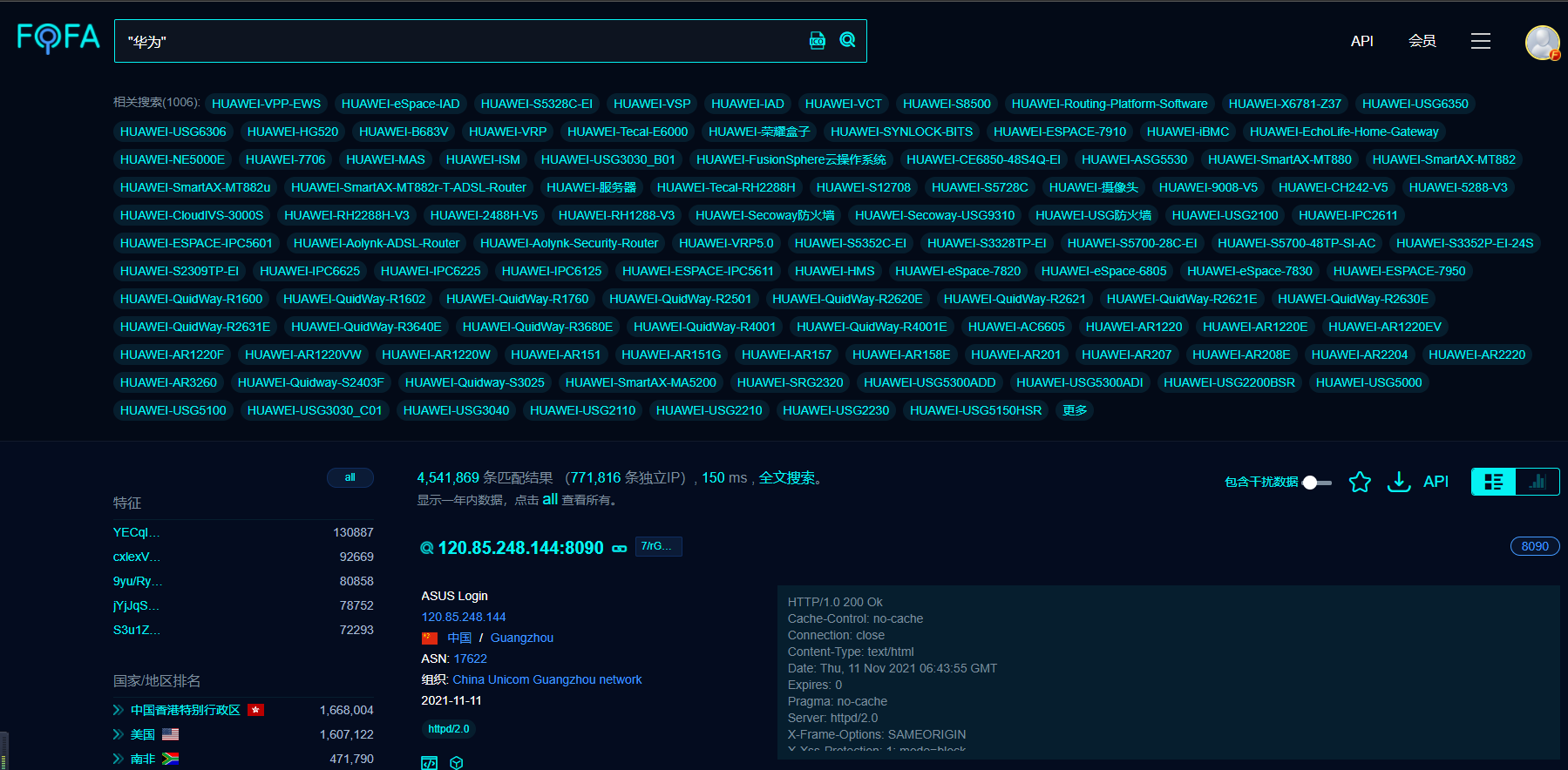Expand 美国 country row
The width and height of the screenshot is (1568, 770).
pos(118,734)
